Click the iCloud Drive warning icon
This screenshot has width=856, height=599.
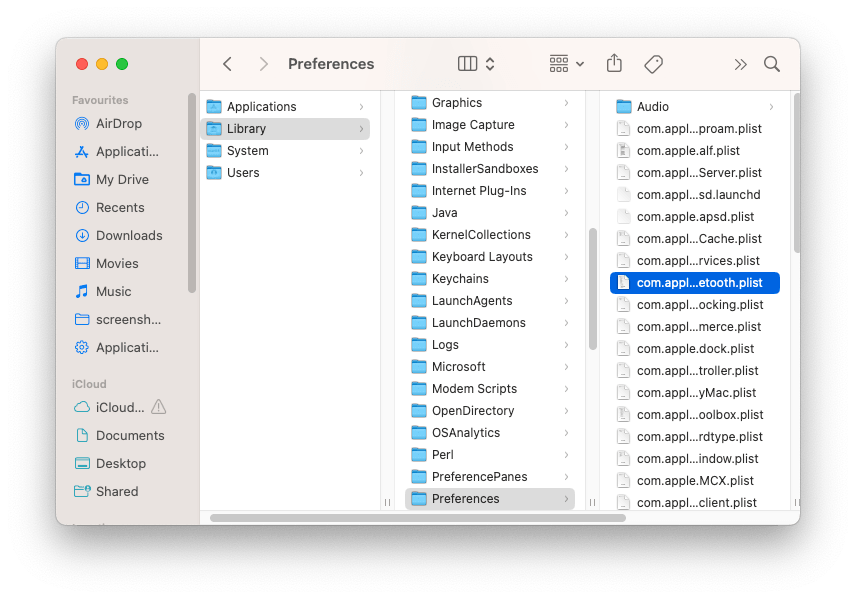tap(159, 408)
